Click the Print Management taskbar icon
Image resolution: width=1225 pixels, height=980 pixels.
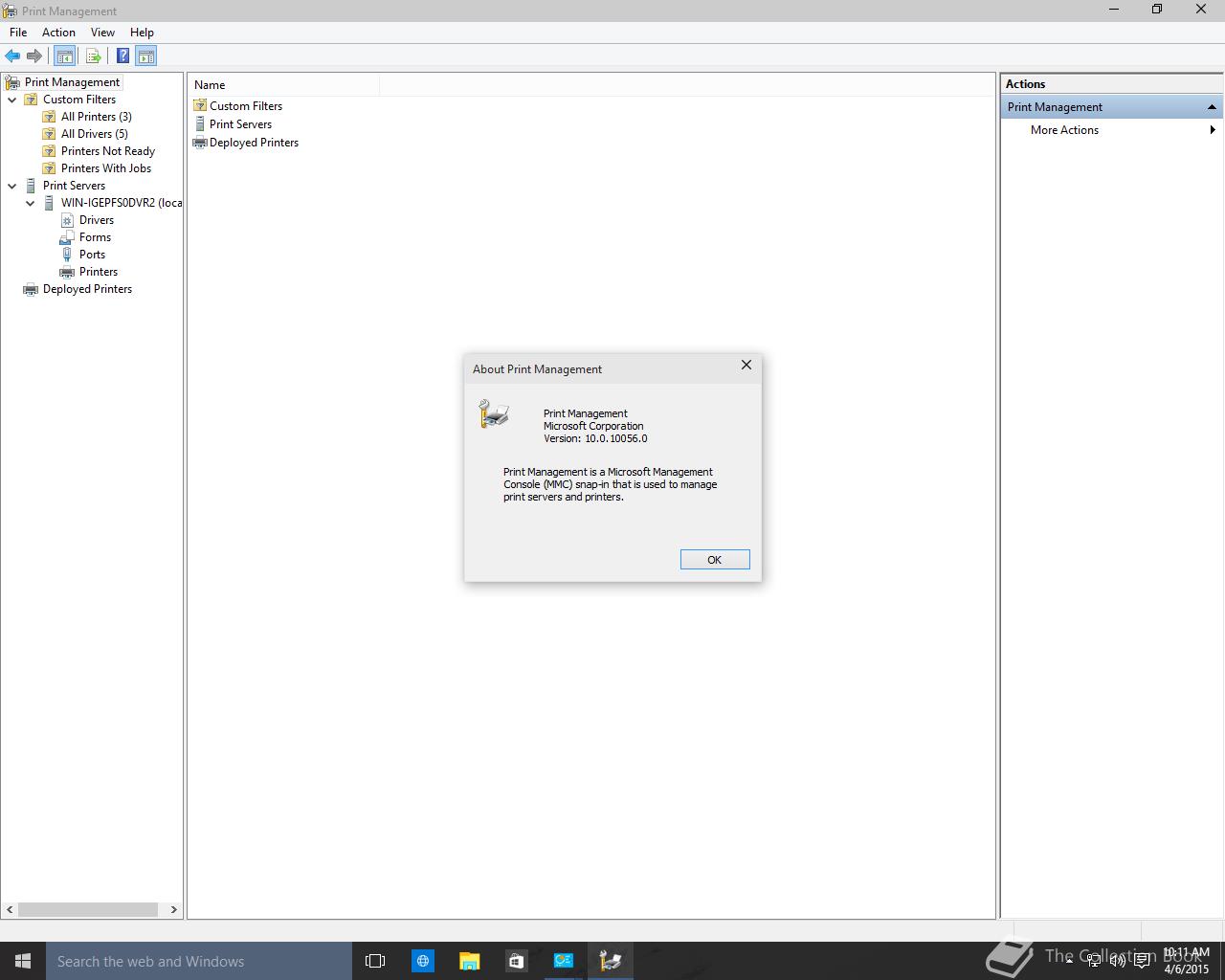pos(610,961)
